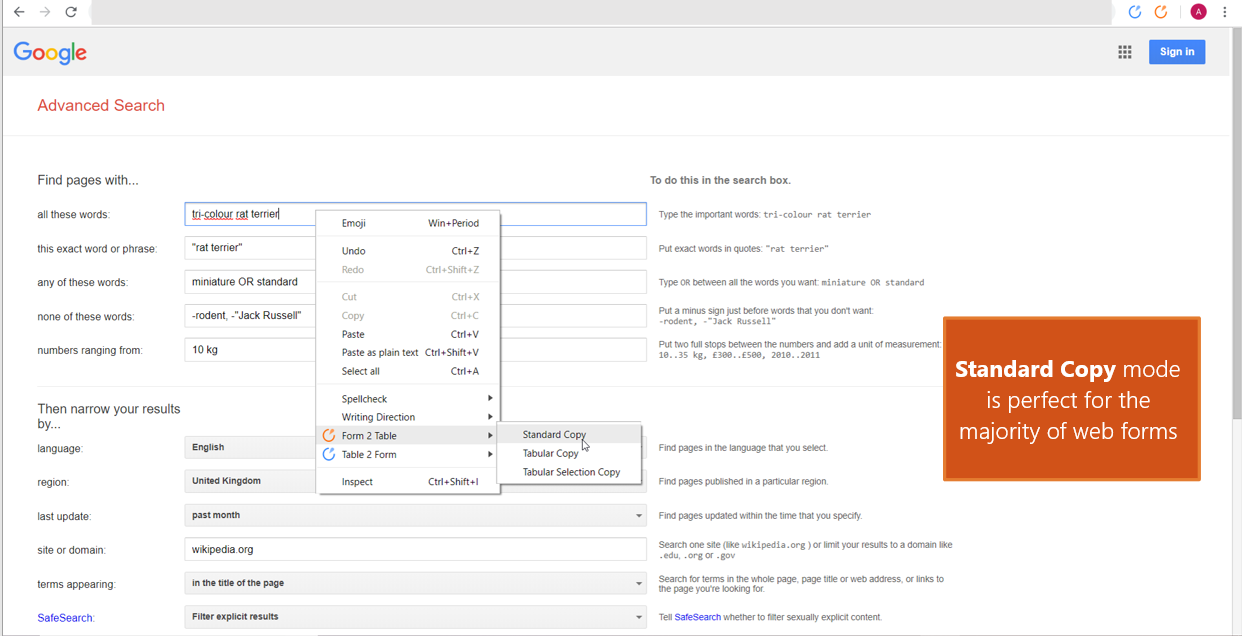Click Inspect in the context menu
Screen dimensions: 1242x636
pyautogui.click(x=357, y=482)
